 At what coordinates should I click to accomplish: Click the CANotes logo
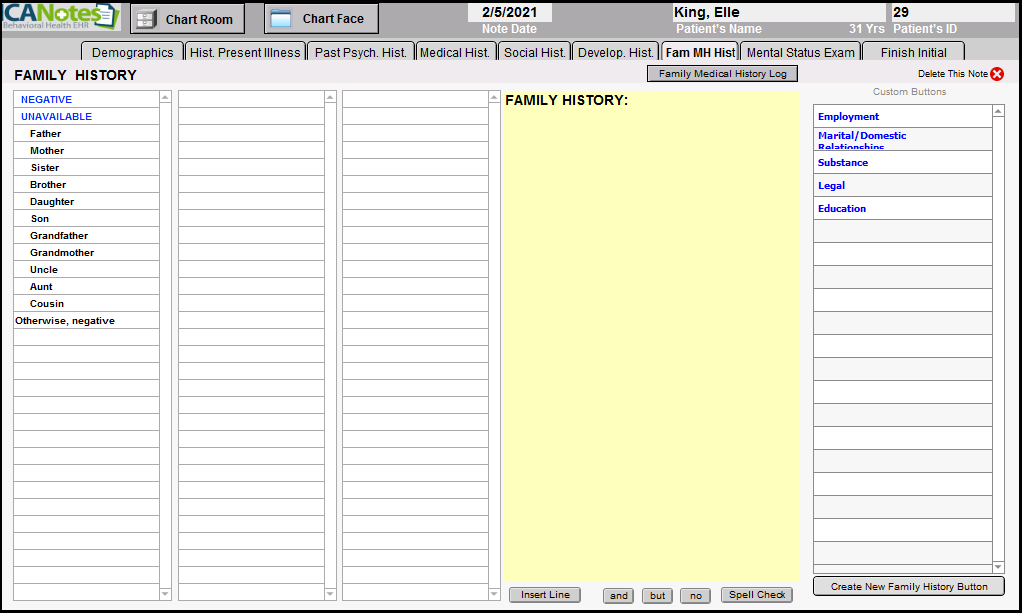pos(61,17)
